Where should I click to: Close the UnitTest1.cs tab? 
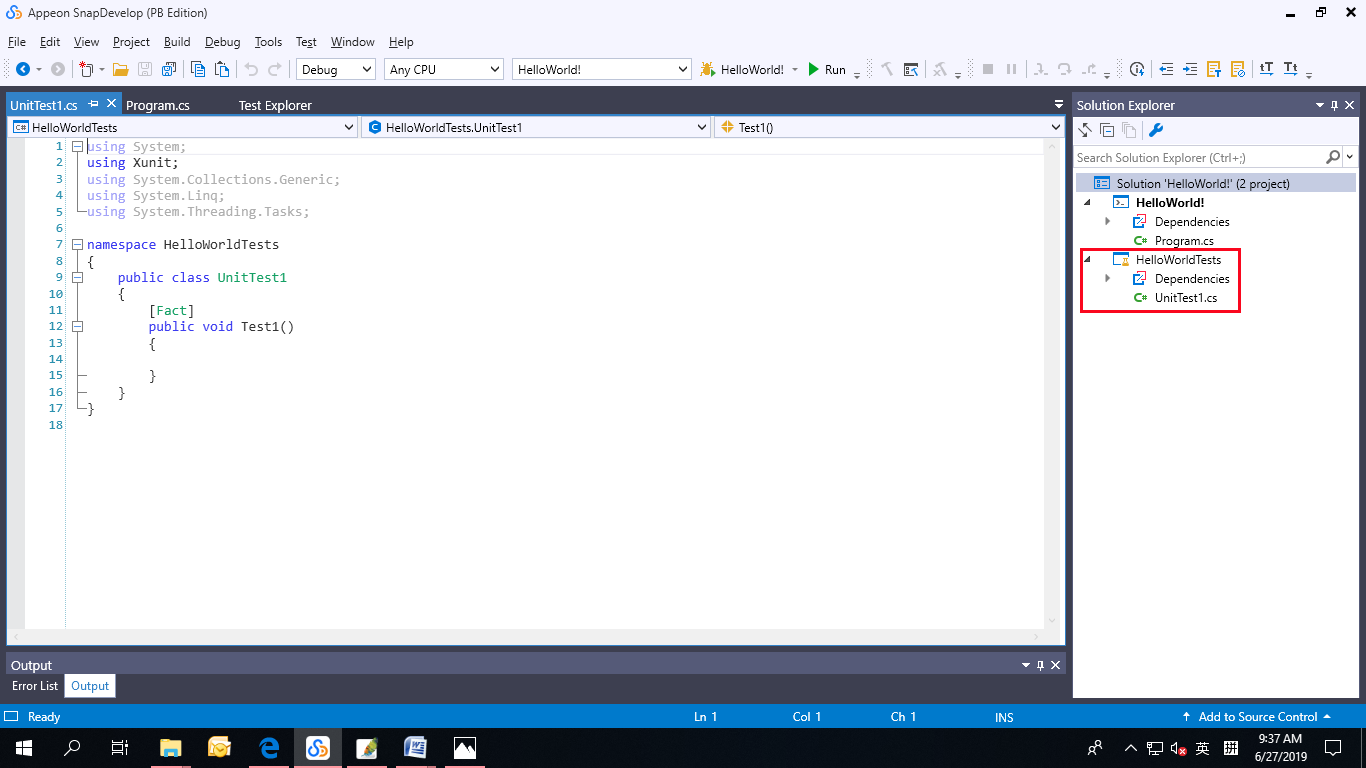112,104
